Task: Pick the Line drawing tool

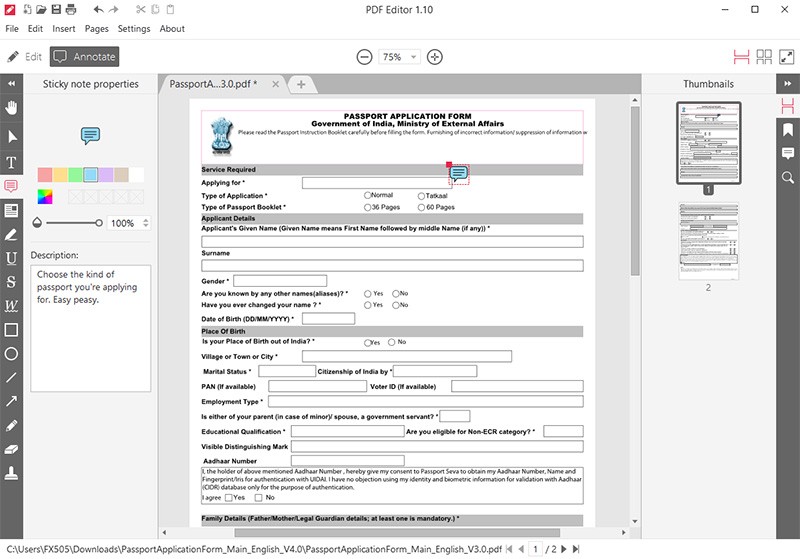Action: click(x=11, y=378)
